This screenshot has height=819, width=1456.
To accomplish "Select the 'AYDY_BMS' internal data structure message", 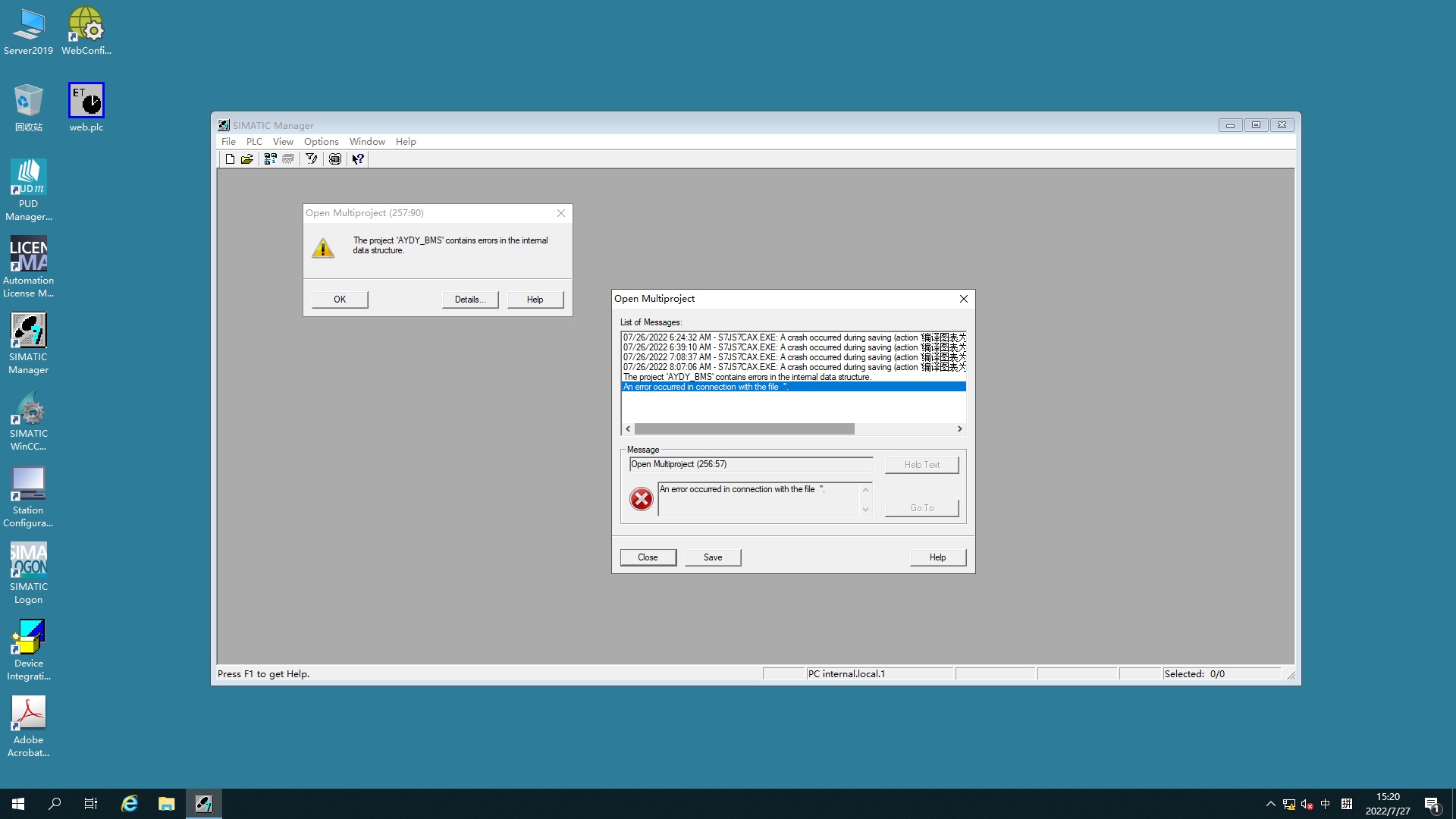I will (x=747, y=377).
